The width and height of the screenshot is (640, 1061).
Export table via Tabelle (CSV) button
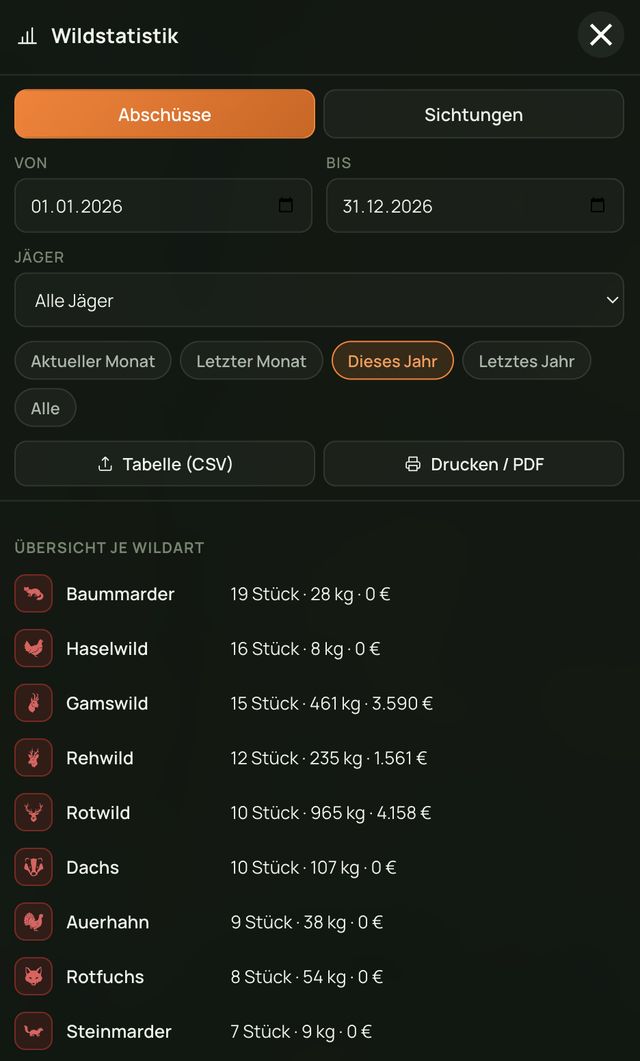click(164, 464)
